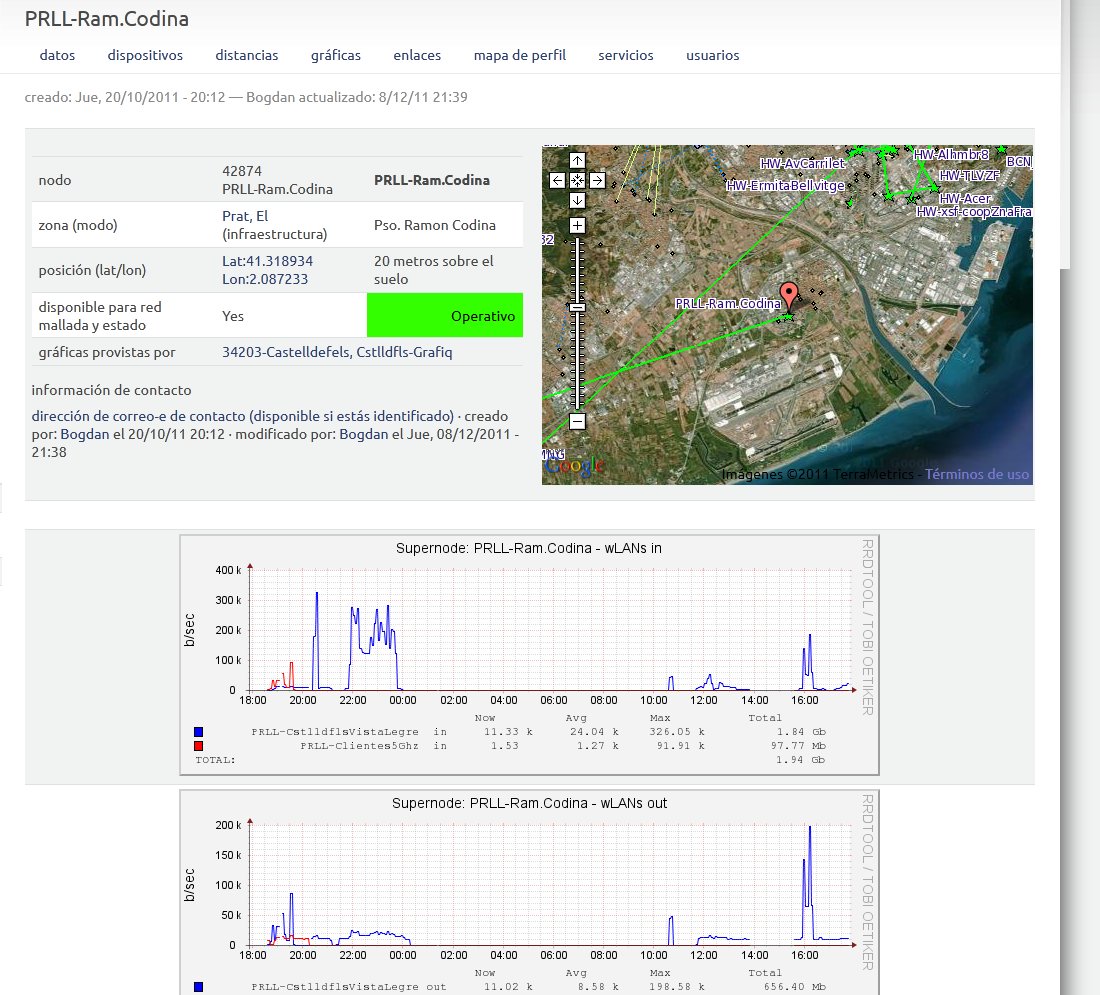Open the 34203-Castelldefels, Cstlldfls-Grafiq link
1100x995 pixels.
337,352
